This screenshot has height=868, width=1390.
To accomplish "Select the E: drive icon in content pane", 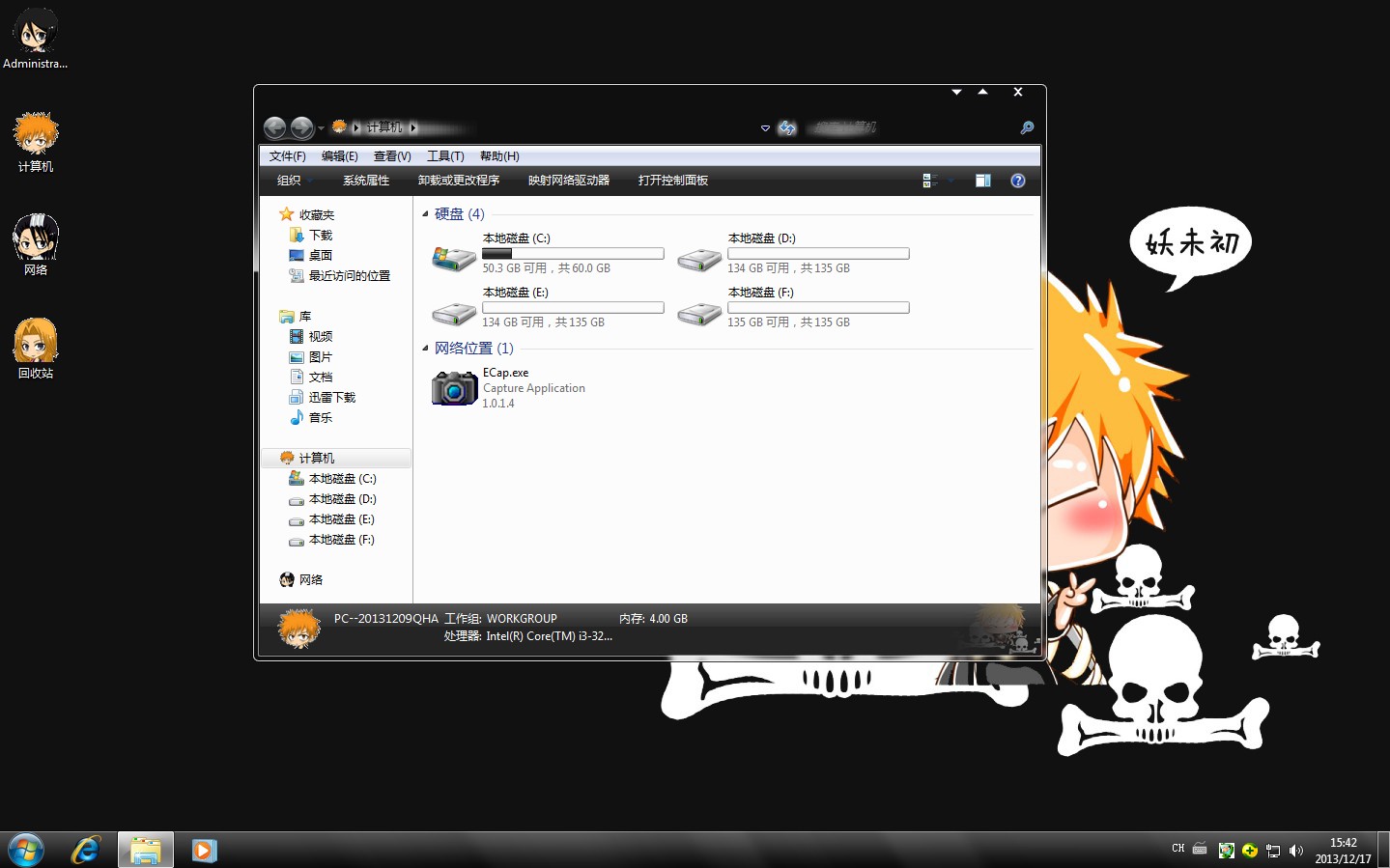I will click(454, 314).
